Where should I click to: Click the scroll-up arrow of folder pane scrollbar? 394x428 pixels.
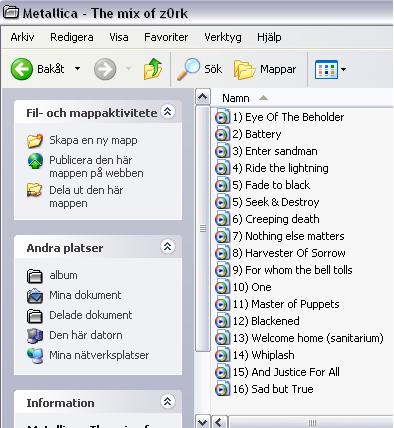coord(203,97)
